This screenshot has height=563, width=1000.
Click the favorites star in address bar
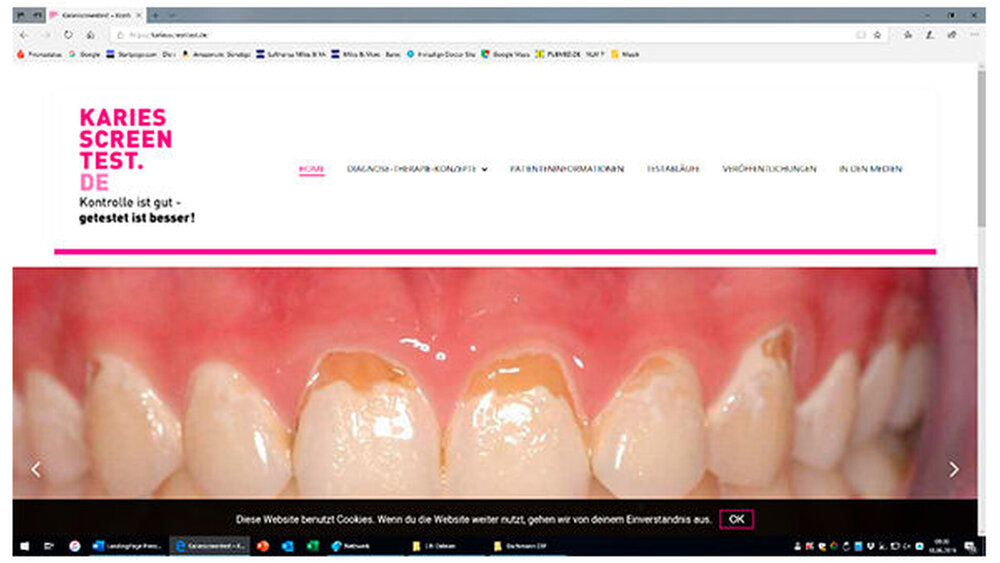(877, 34)
